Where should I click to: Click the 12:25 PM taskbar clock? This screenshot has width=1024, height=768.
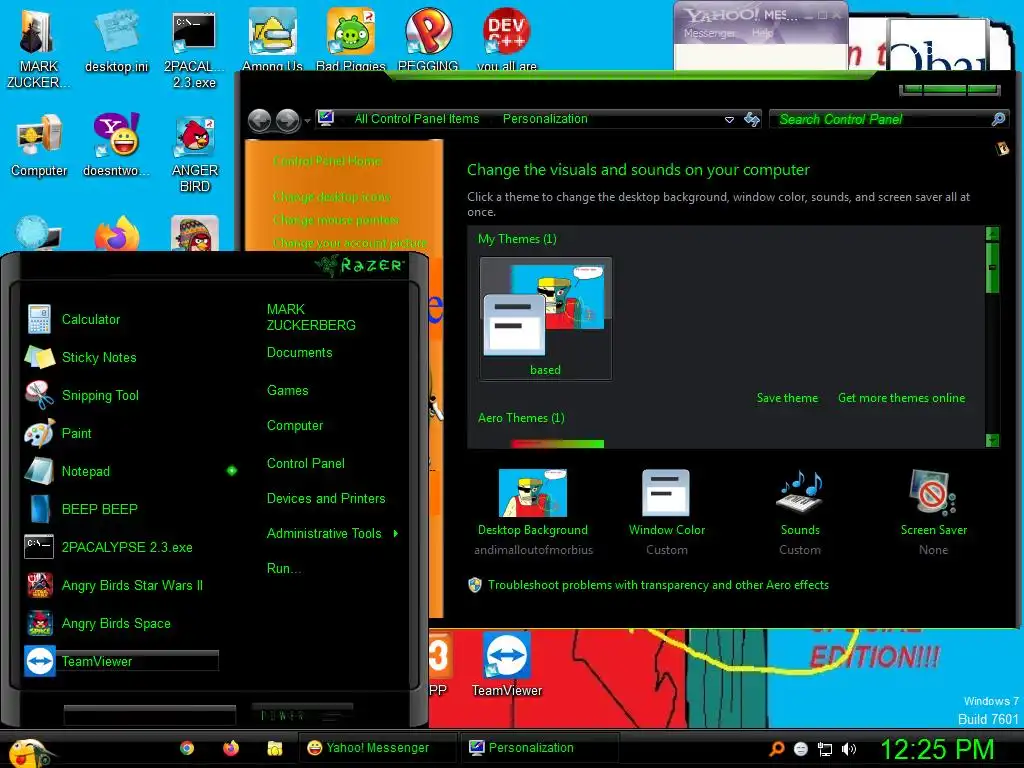tap(937, 749)
